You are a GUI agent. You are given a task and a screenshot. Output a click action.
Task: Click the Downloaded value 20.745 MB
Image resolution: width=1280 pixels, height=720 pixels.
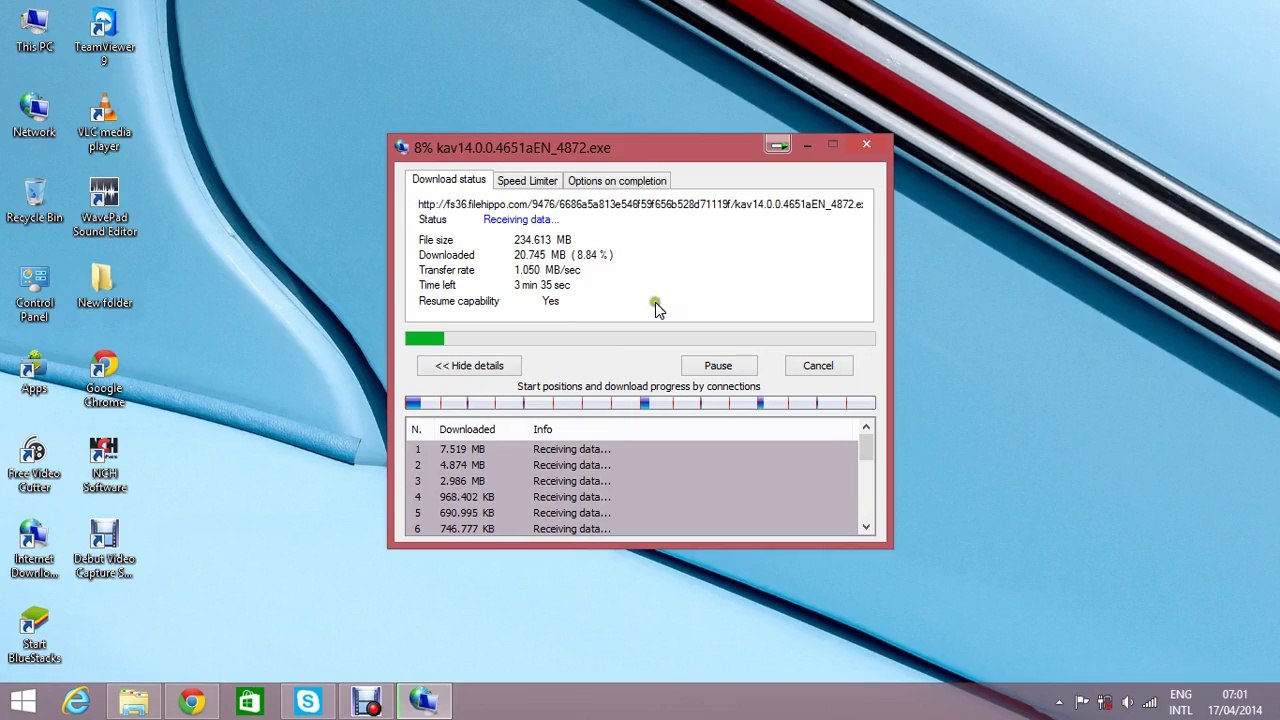[x=540, y=255]
